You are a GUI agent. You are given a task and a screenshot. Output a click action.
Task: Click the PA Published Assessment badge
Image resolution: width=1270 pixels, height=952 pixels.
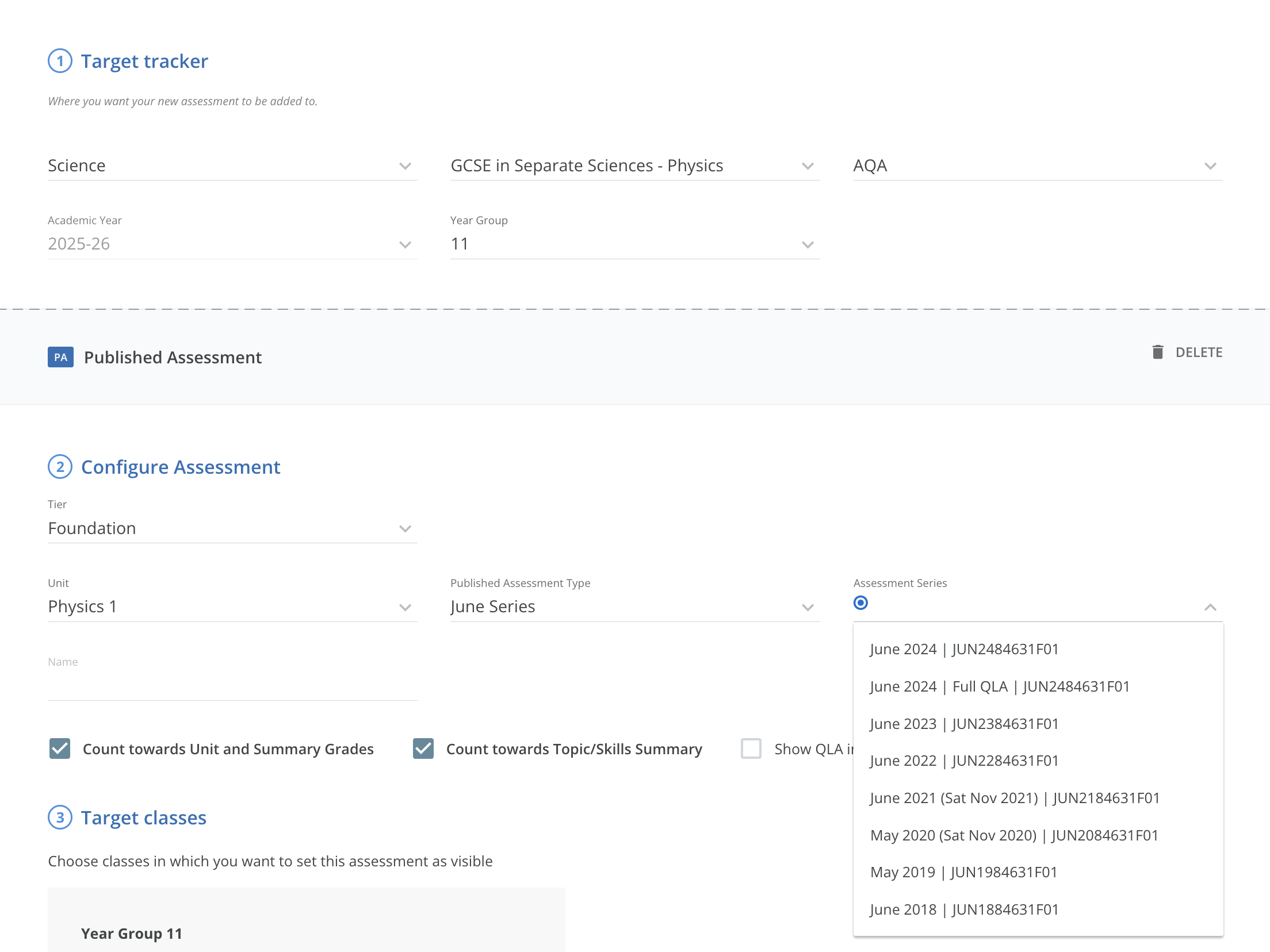coord(60,357)
